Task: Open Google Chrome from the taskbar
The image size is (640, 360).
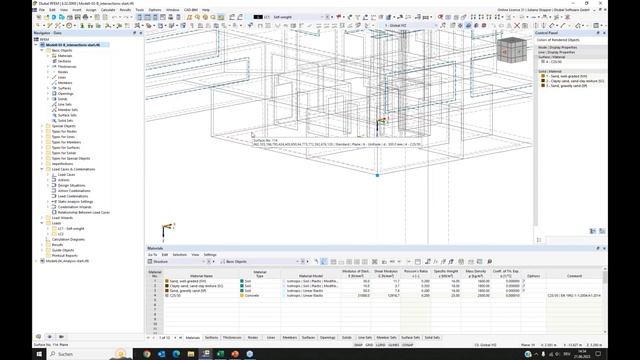Action: pyautogui.click(x=147, y=354)
